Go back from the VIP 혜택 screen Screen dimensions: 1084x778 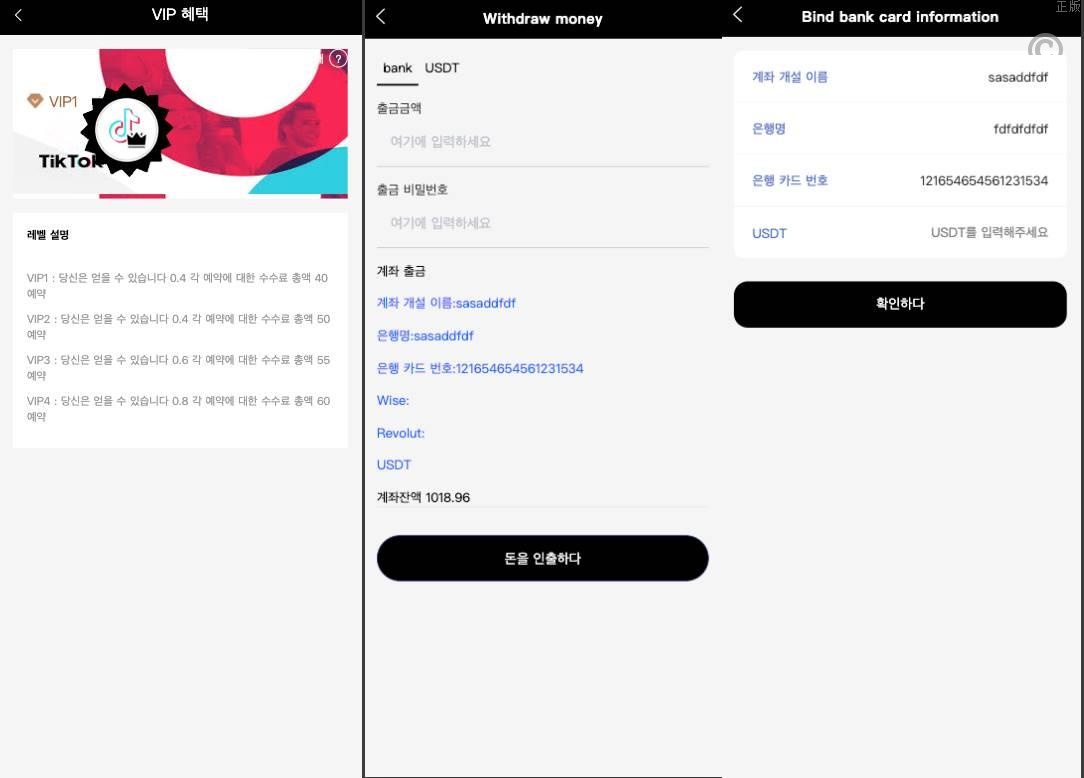coord(19,15)
